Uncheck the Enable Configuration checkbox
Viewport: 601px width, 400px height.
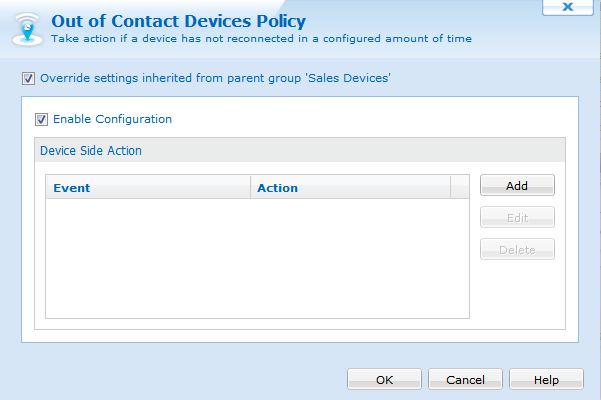pos(41,119)
